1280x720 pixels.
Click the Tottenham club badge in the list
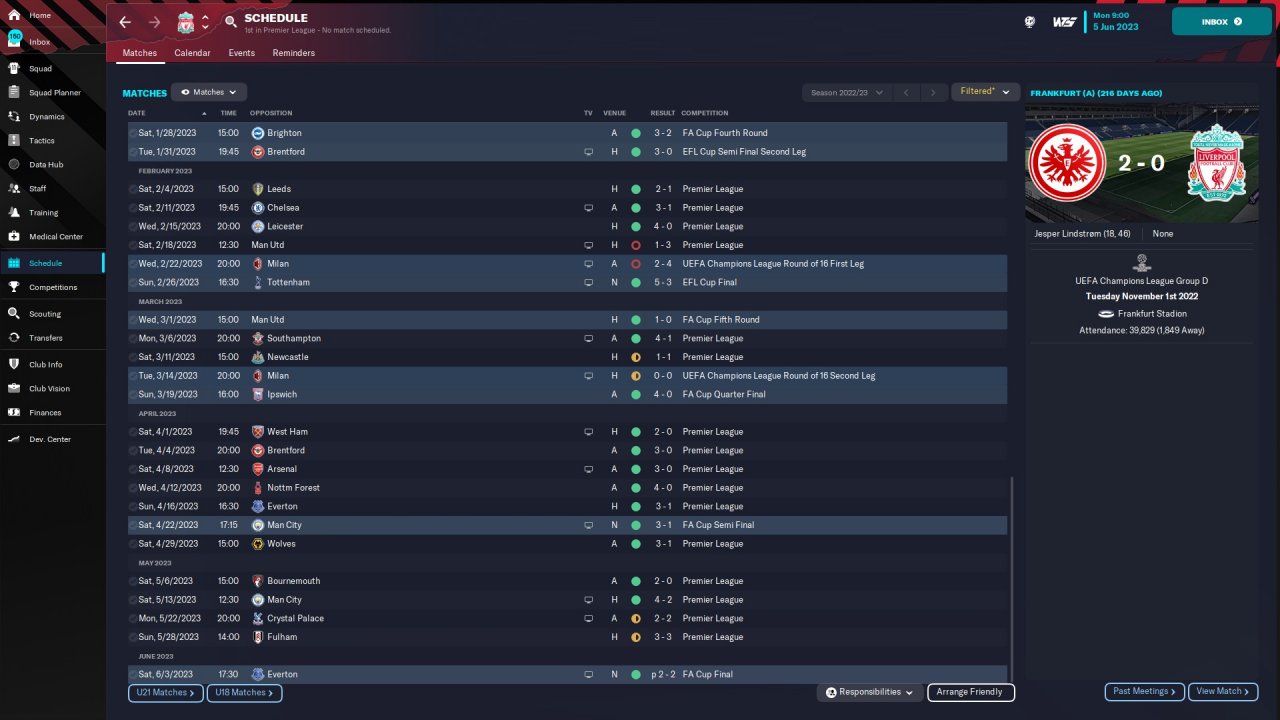(x=257, y=283)
